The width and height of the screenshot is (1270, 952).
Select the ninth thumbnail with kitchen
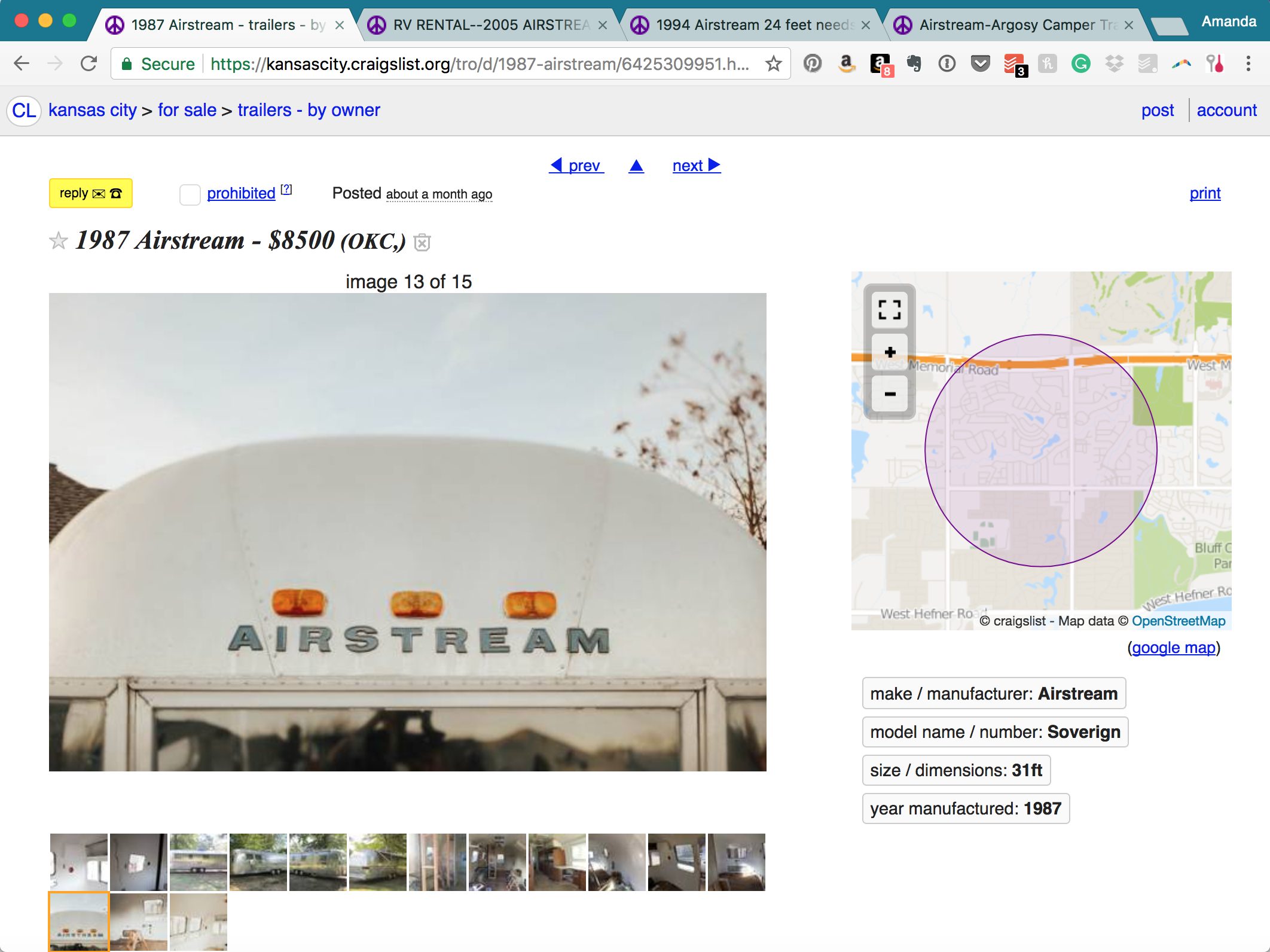tap(557, 862)
